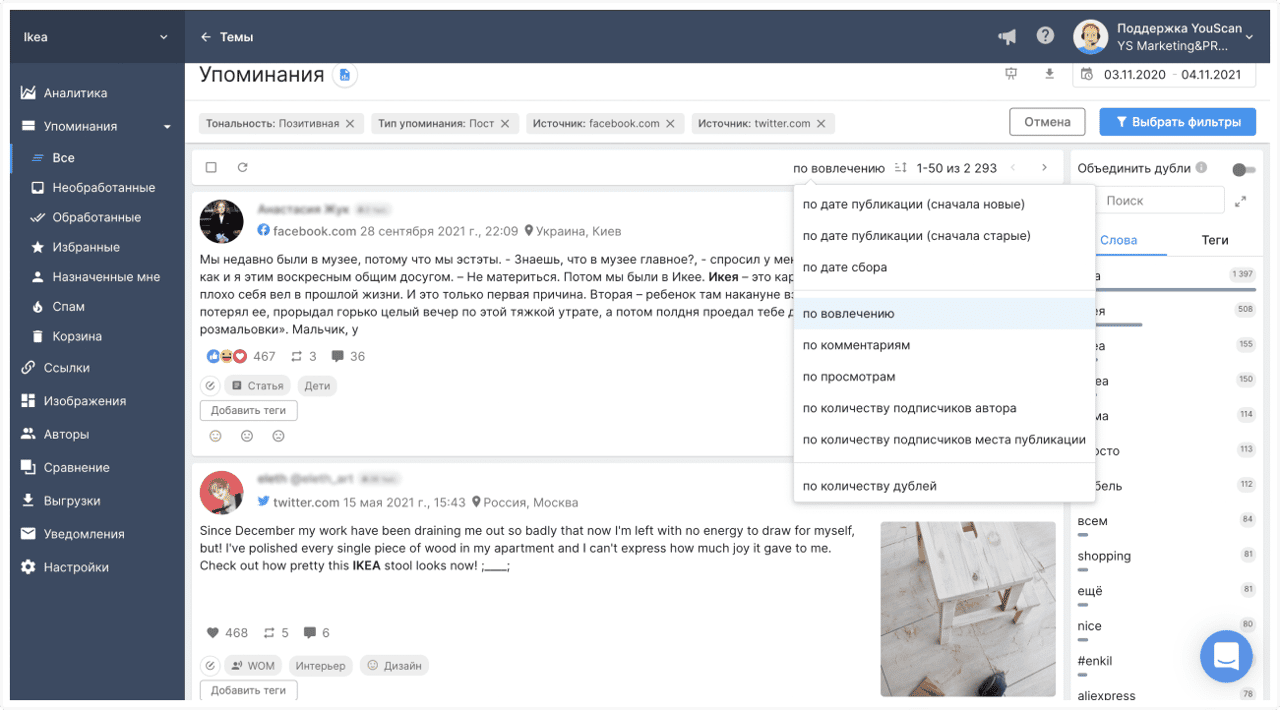
Task: Click the export document icon beside Упоминания
Action: tap(345, 75)
